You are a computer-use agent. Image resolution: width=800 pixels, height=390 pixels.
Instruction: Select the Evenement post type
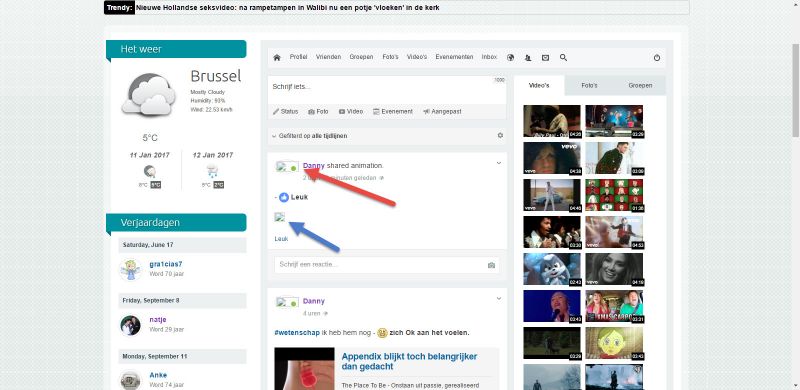pos(392,111)
